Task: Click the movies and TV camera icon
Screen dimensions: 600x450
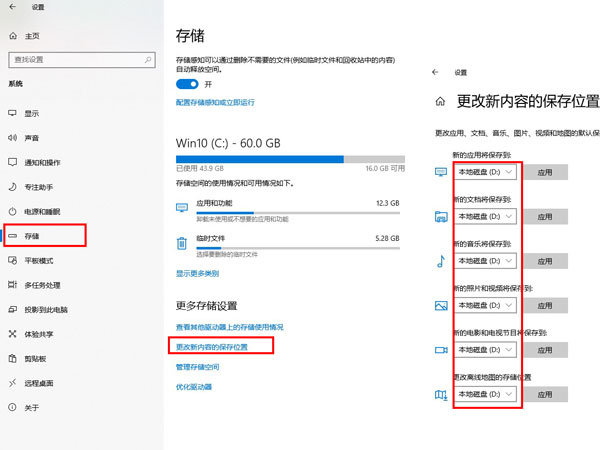Action: pos(441,350)
